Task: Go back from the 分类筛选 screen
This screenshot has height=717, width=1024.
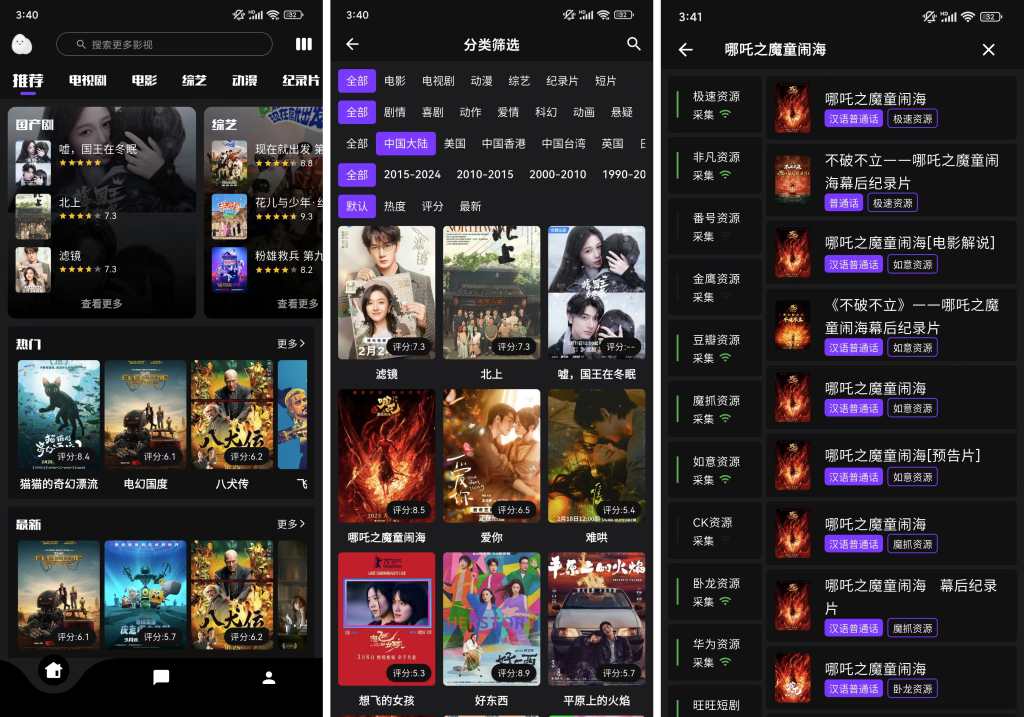Action: point(353,44)
